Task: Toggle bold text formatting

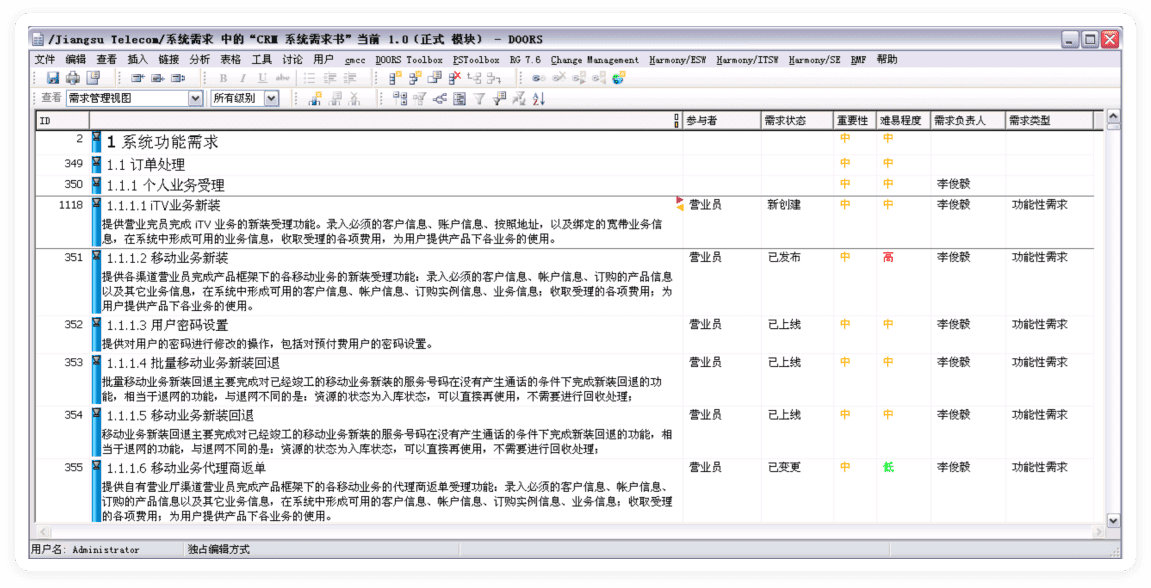Action: tap(223, 77)
